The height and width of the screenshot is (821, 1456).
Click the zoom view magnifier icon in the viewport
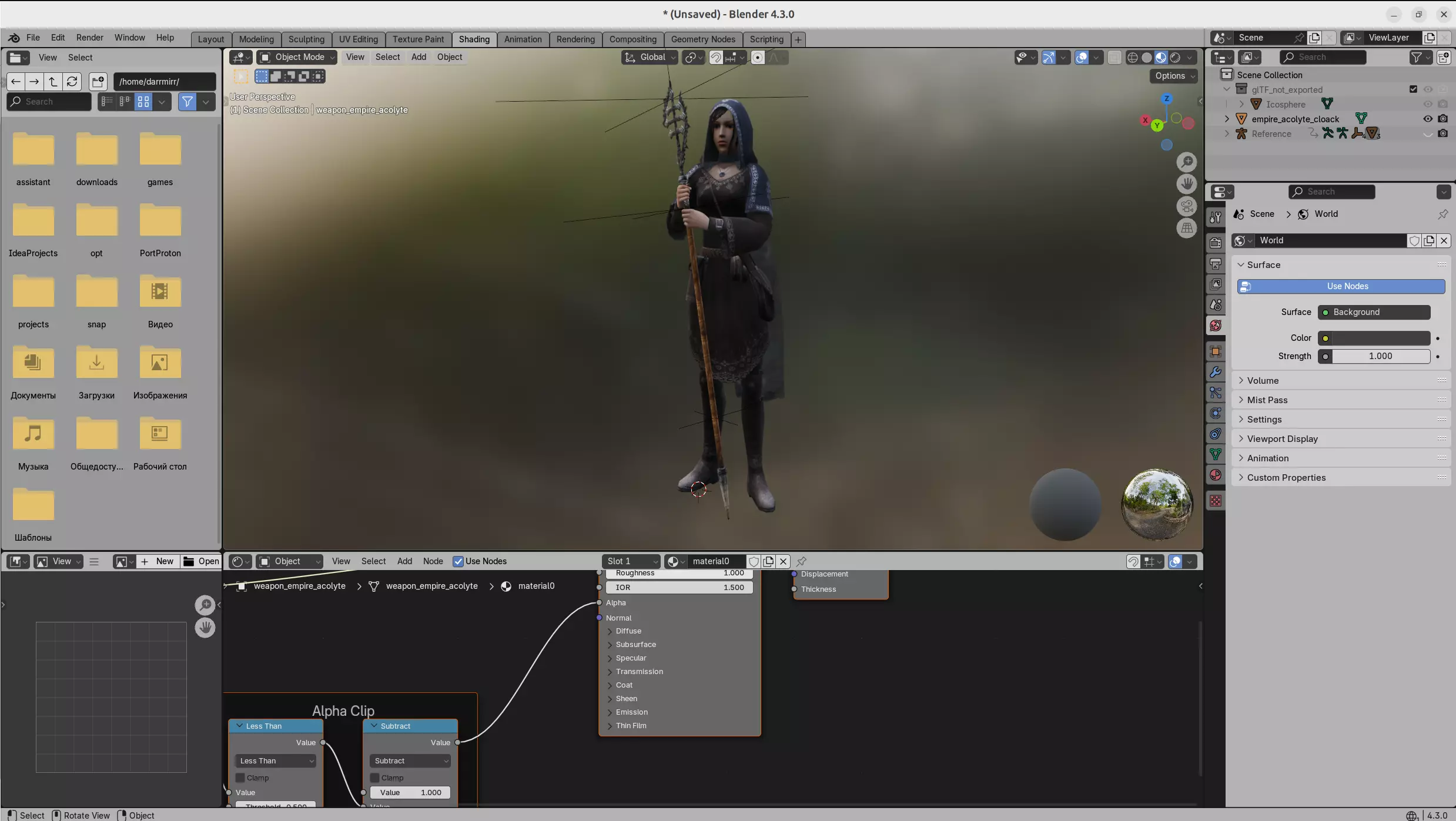coord(1187,162)
